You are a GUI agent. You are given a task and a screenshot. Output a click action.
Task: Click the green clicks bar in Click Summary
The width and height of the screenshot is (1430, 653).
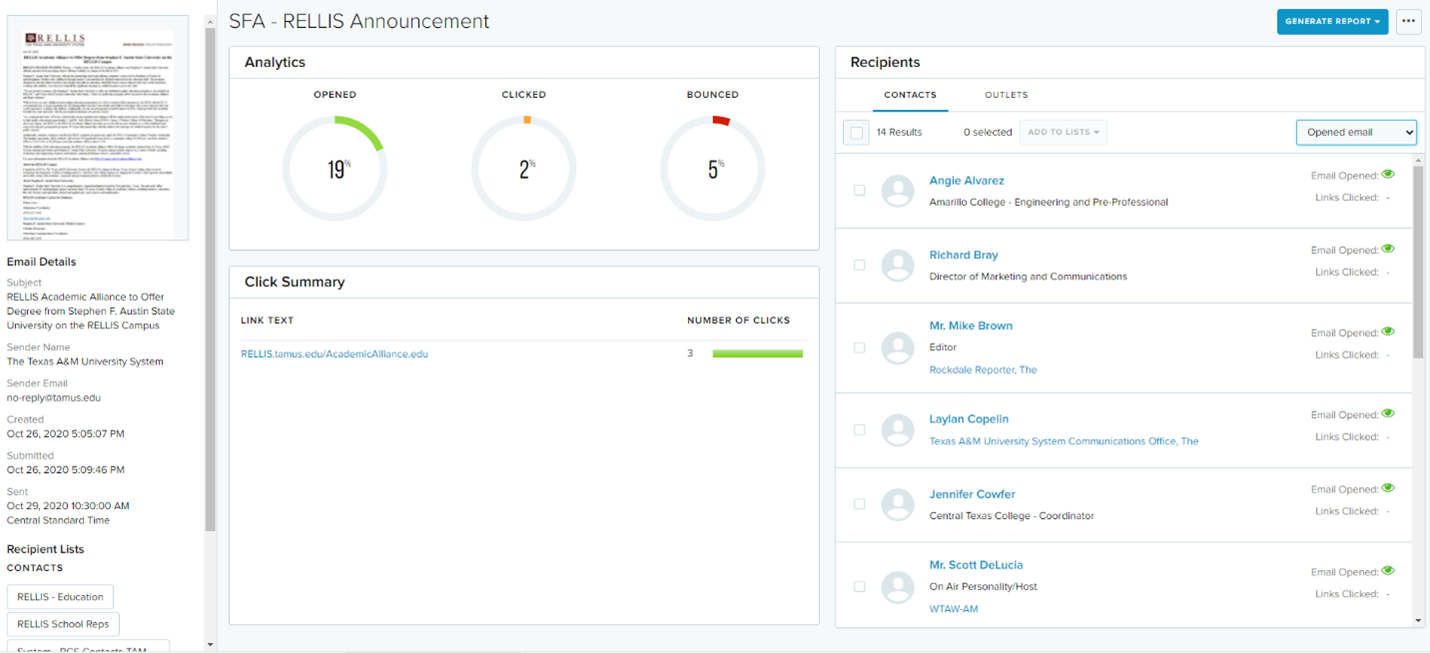[x=758, y=354]
